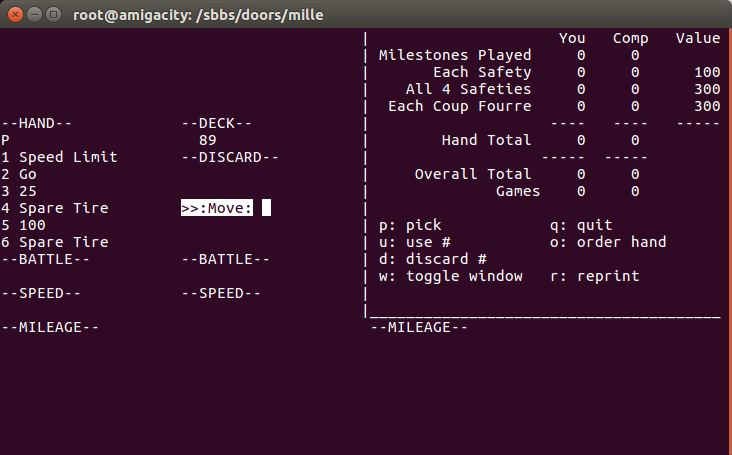Click the 'p: pick' command hint
732x455 pixels.
(x=410, y=225)
